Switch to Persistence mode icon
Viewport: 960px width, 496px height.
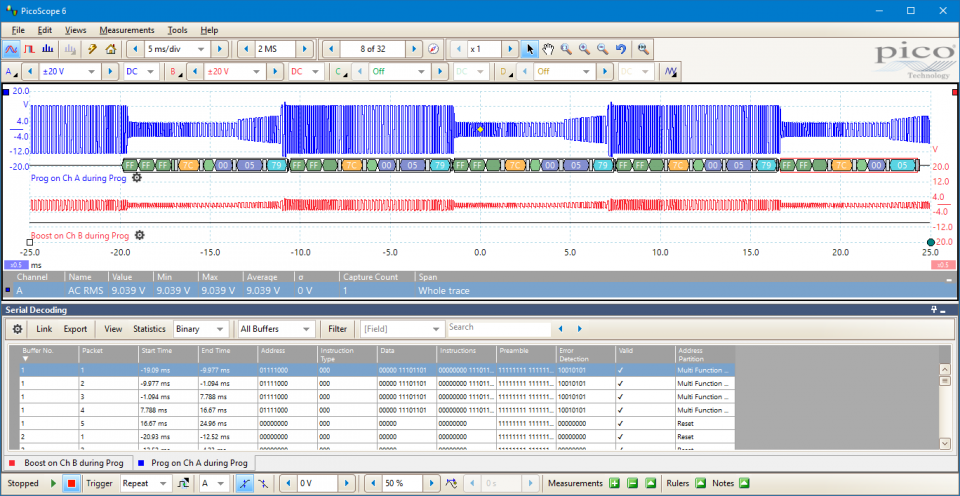click(29, 49)
